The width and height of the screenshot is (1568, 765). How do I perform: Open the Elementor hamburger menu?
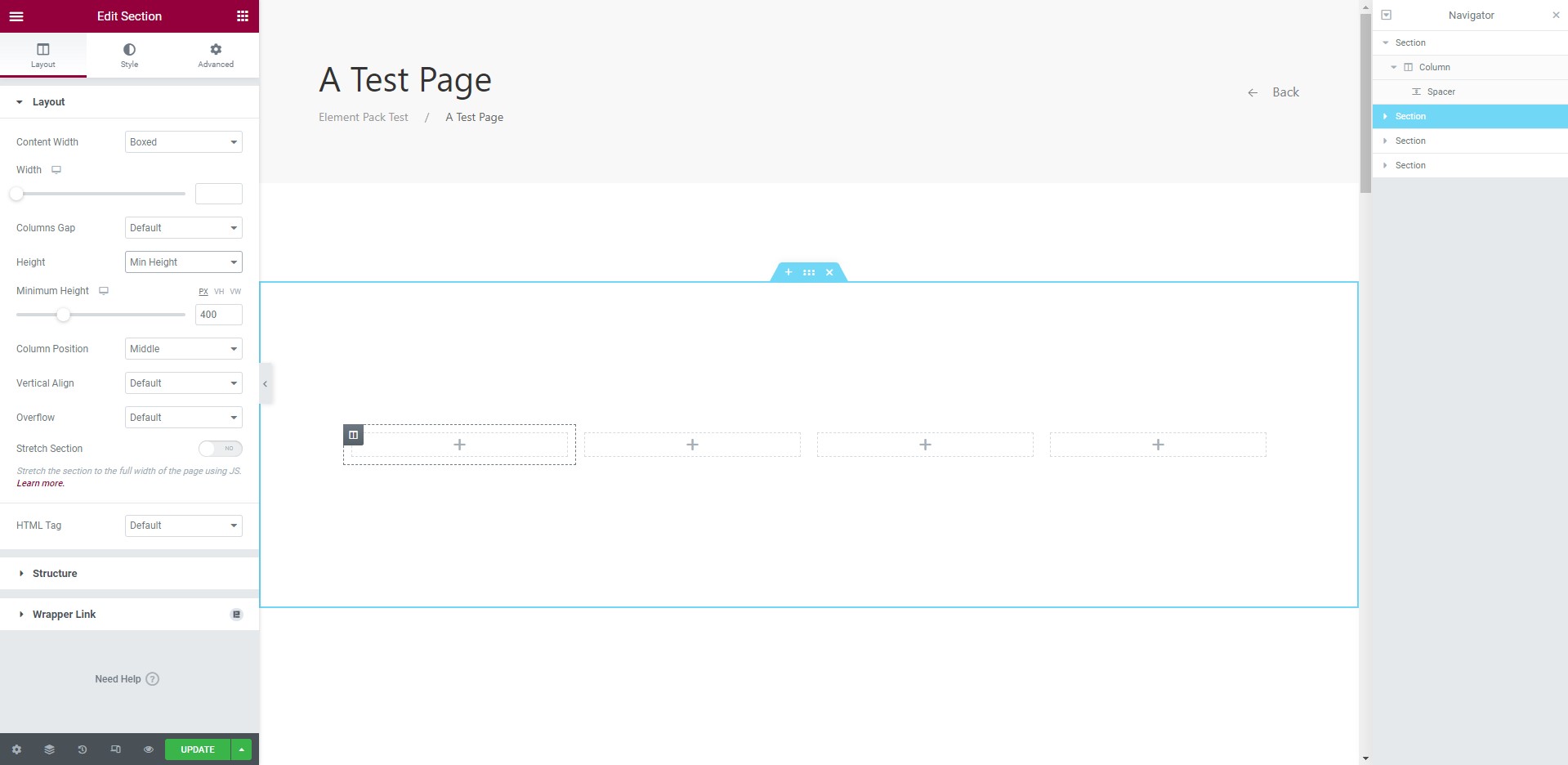click(x=16, y=16)
